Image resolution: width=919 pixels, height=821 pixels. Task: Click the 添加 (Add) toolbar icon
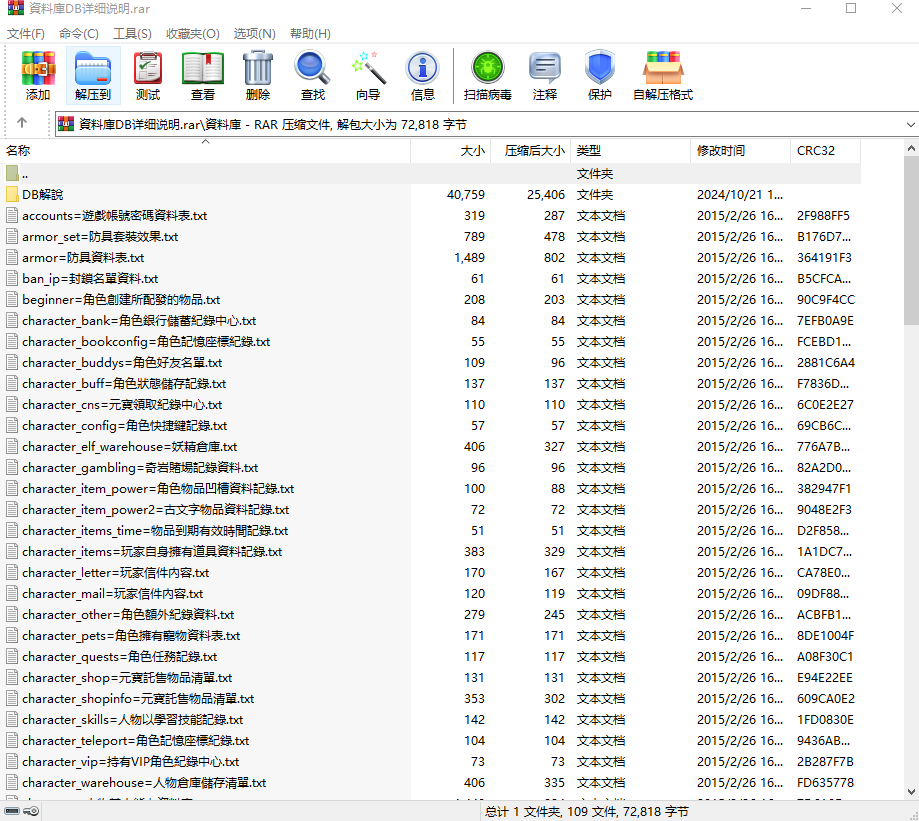coord(38,75)
